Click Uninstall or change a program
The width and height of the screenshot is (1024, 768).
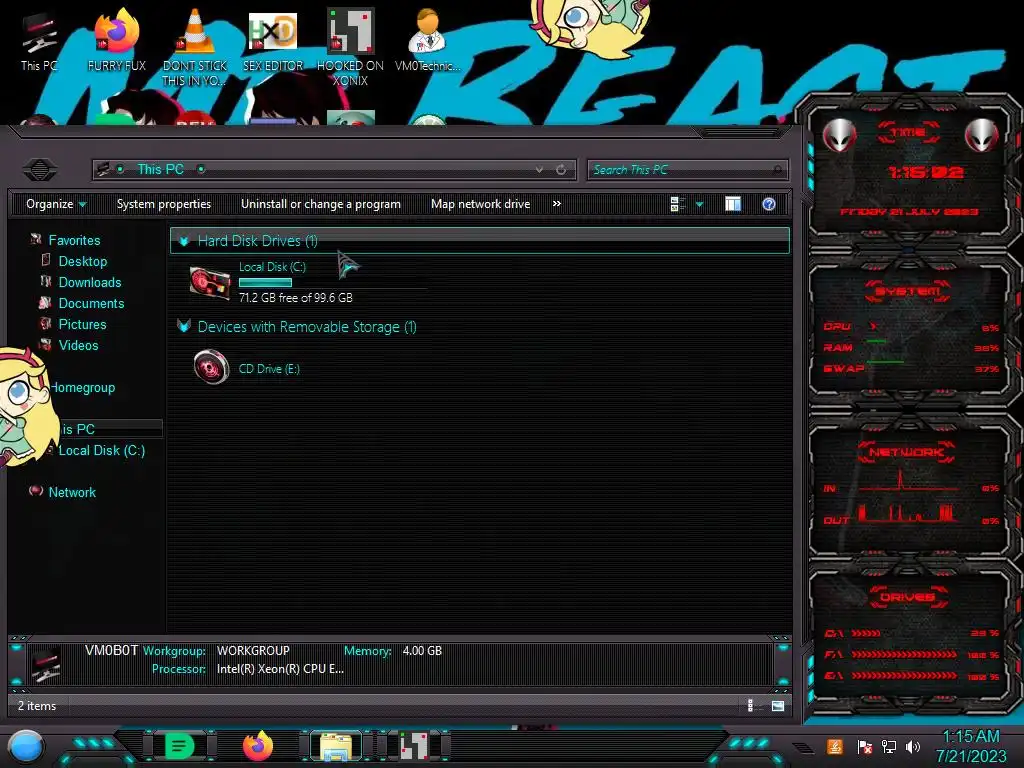click(x=321, y=204)
